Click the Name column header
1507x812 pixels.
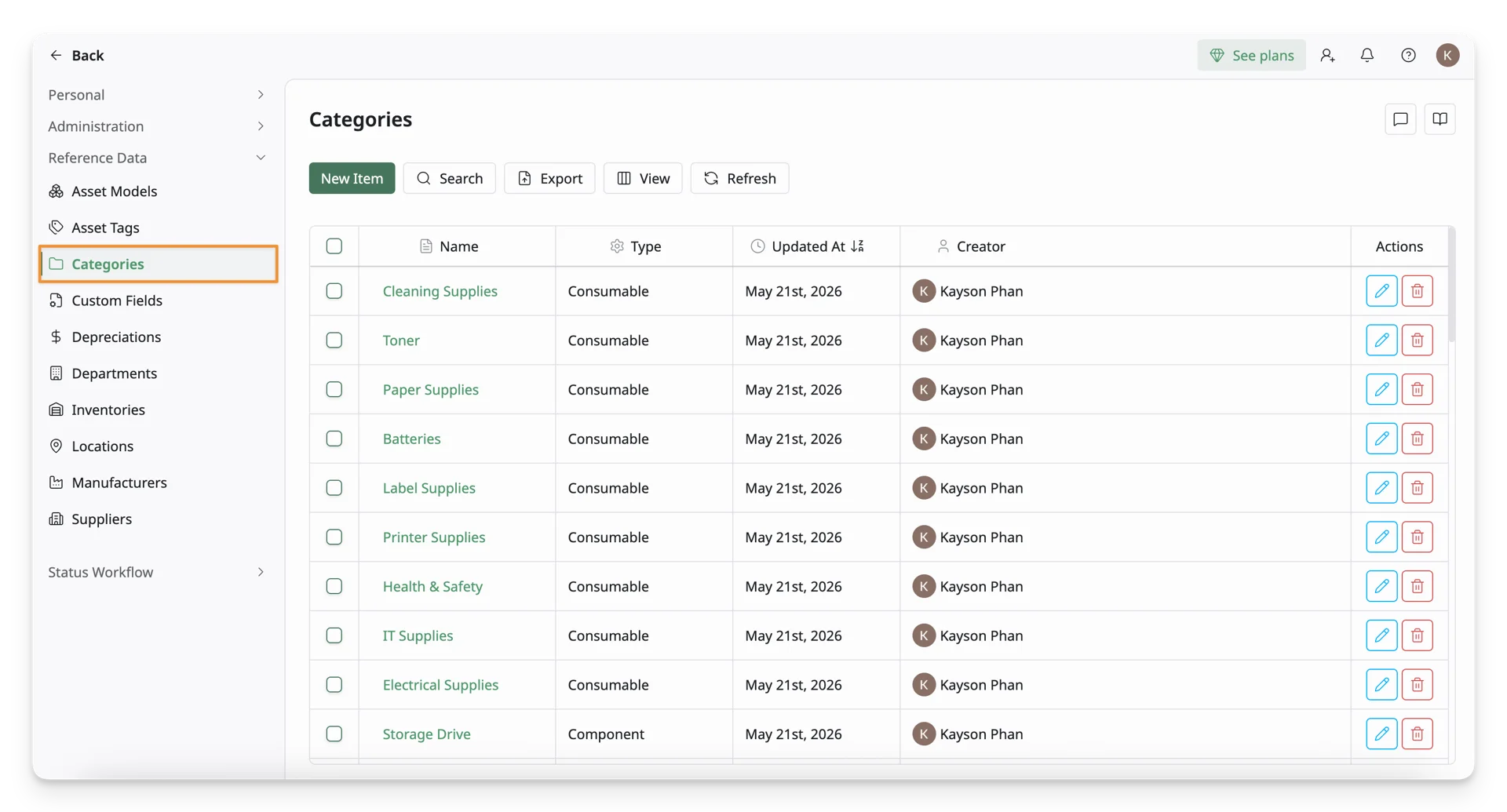(x=458, y=246)
